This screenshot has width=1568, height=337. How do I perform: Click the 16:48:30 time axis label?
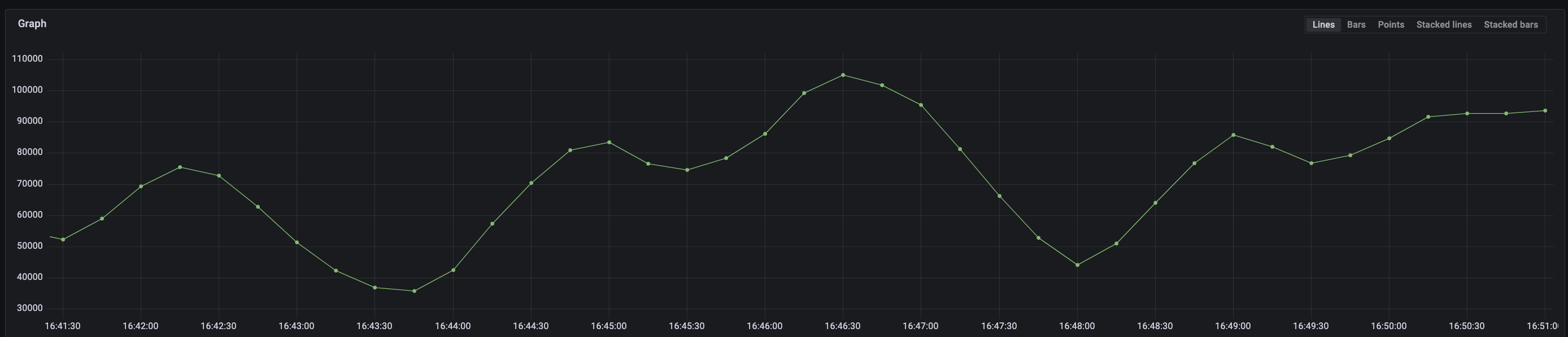[1155, 326]
